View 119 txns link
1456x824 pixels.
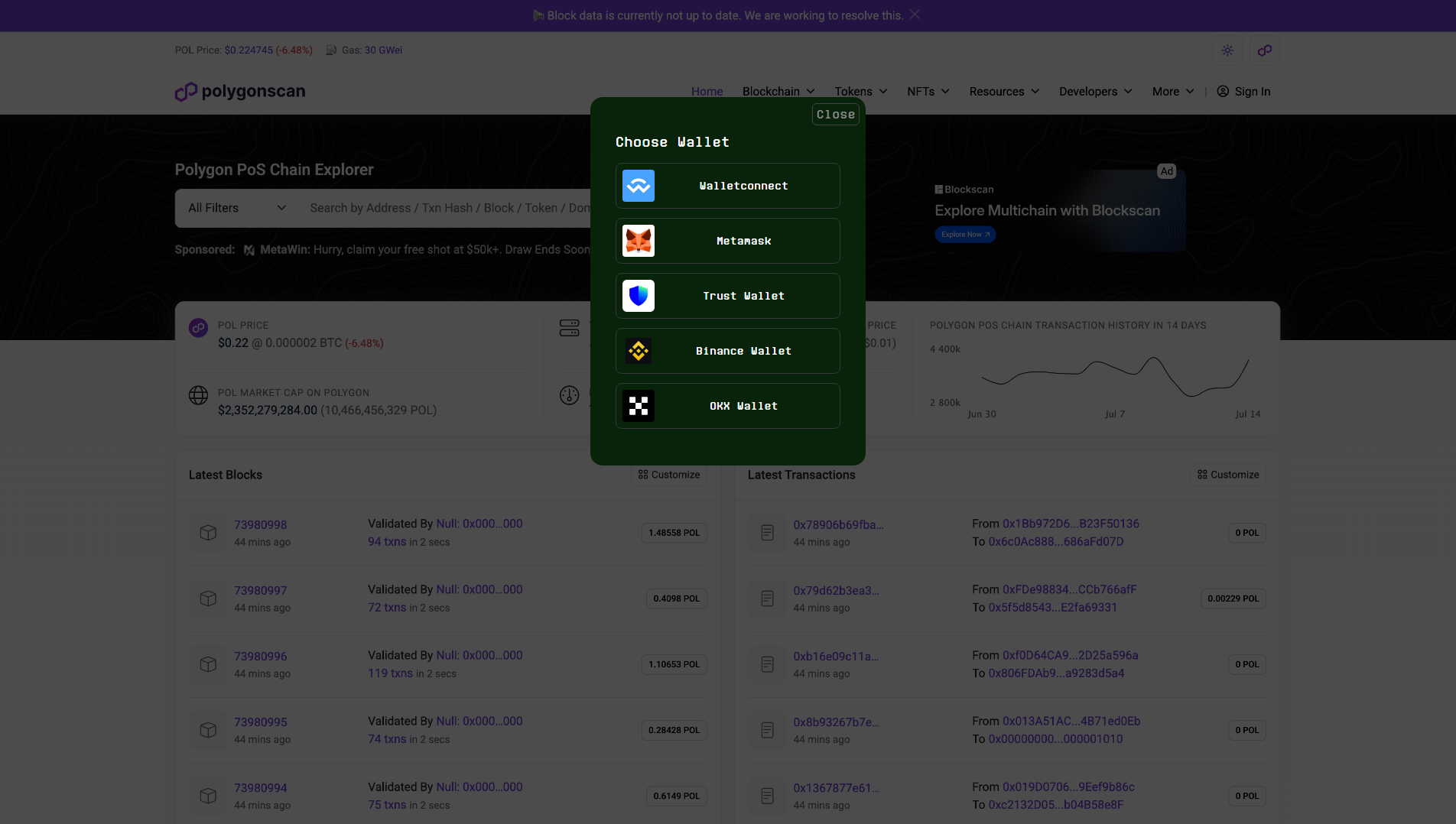coord(390,673)
